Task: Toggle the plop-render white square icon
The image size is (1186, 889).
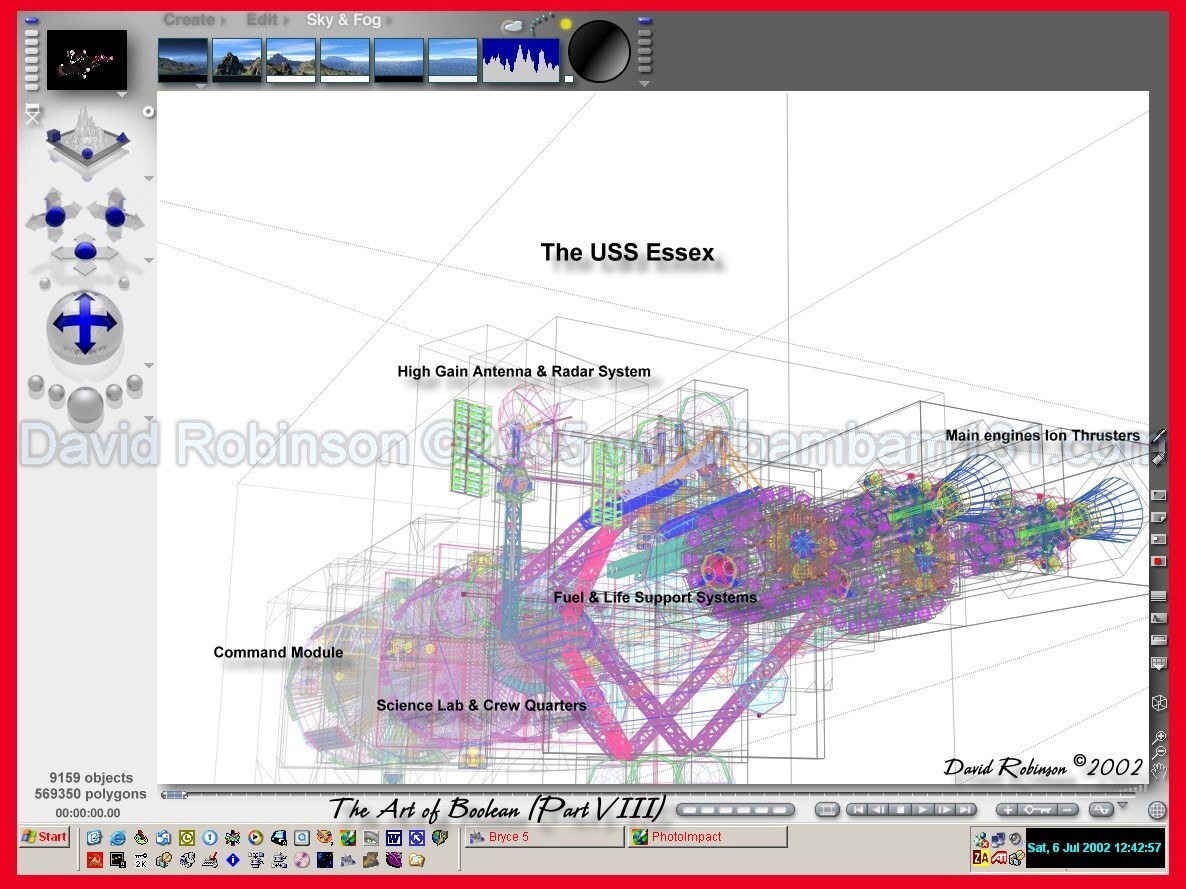Action: point(1158,539)
